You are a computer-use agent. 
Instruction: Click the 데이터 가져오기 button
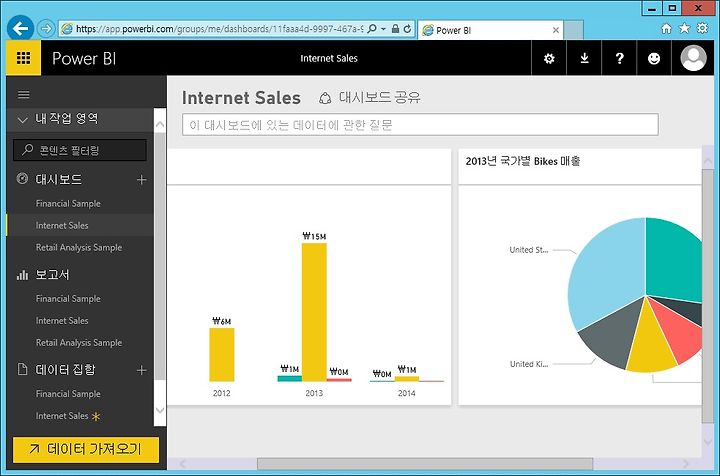coord(86,449)
